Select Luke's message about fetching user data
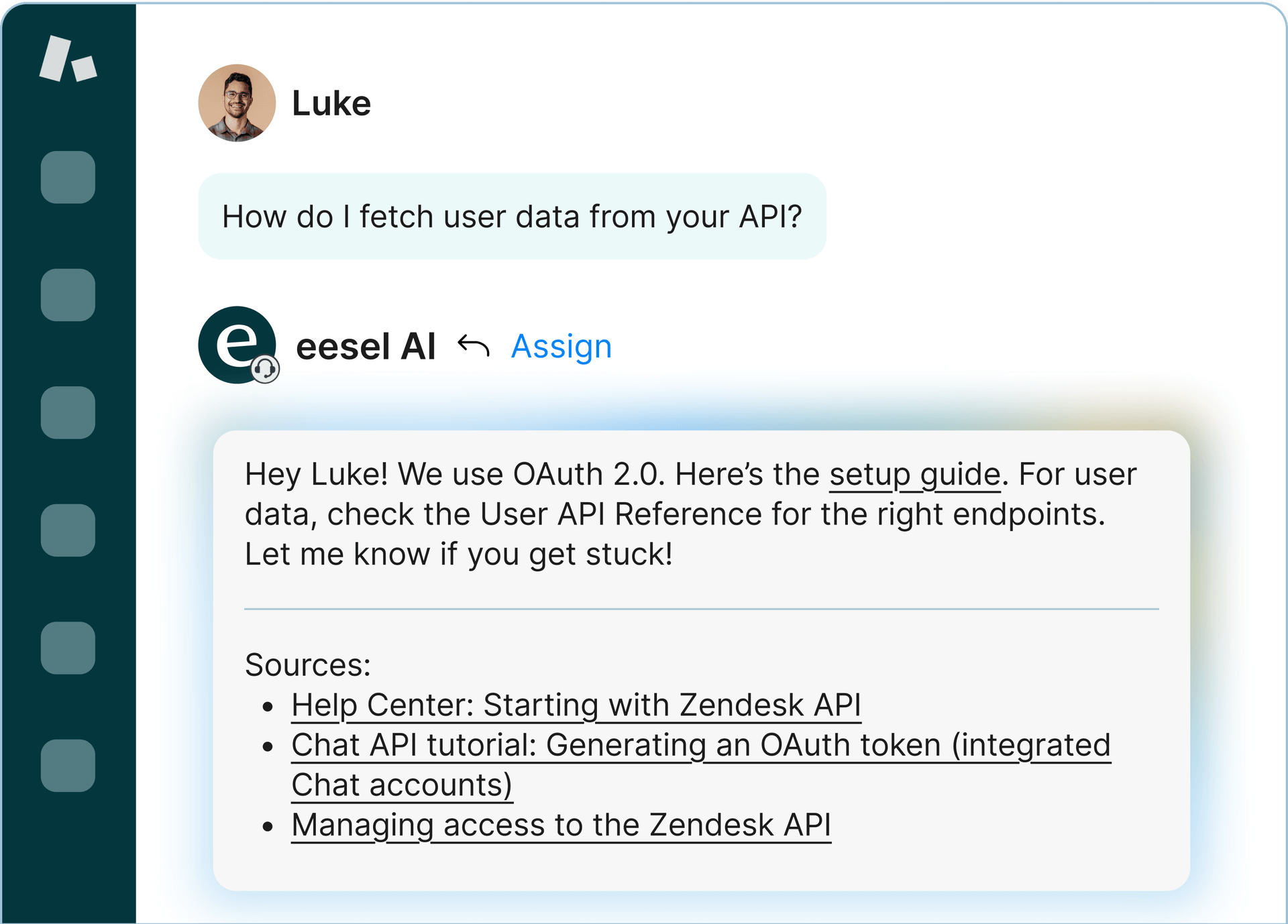The image size is (1288, 924). 512,216
